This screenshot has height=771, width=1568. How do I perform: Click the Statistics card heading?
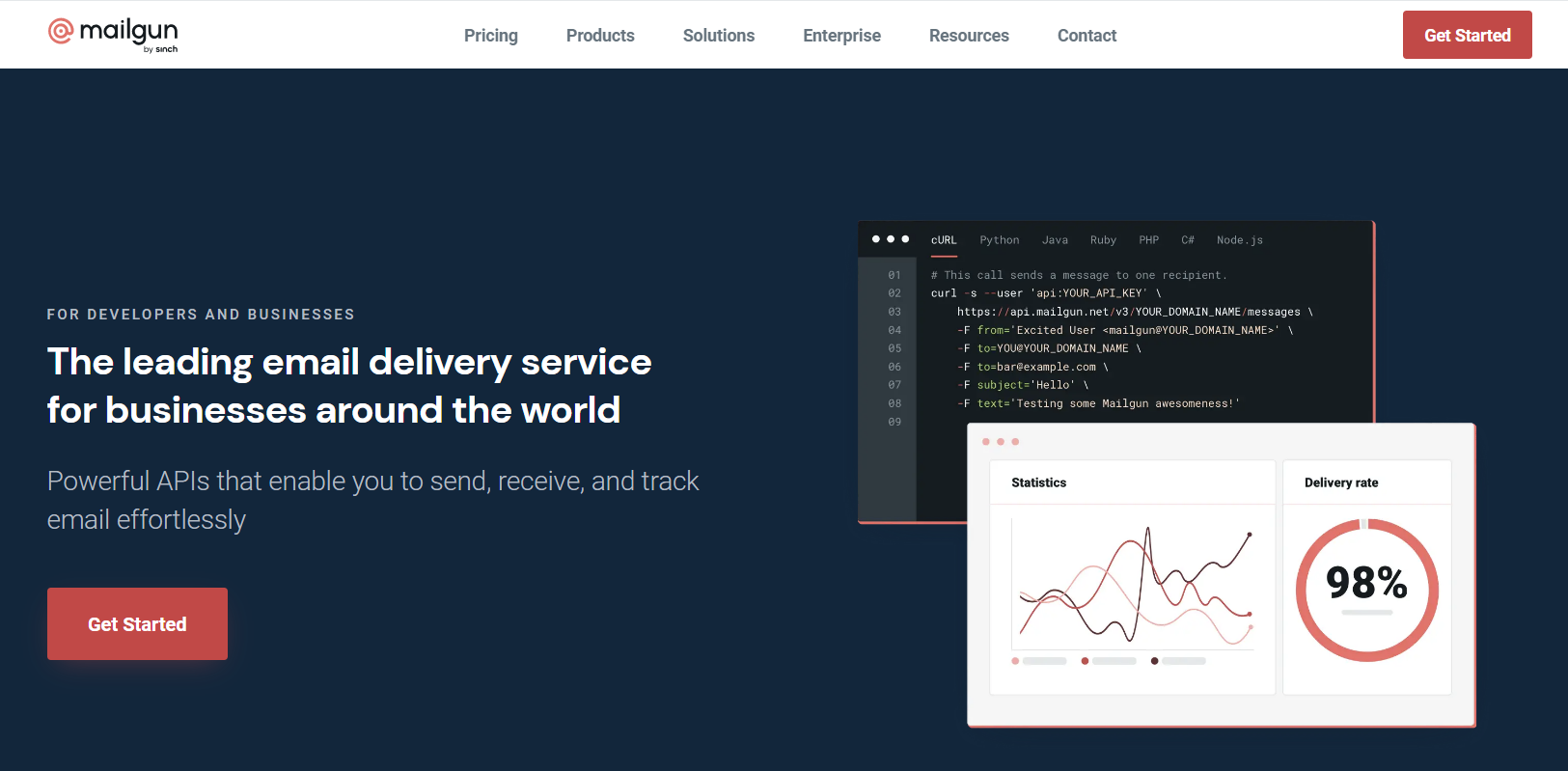pyautogui.click(x=1039, y=482)
